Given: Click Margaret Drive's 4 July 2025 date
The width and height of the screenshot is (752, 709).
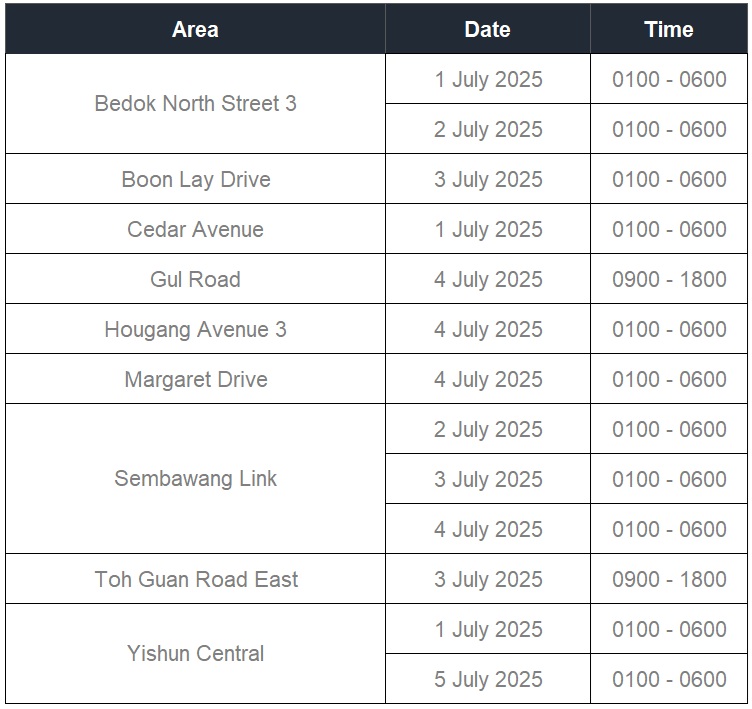Looking at the screenshot, I should click(x=488, y=379).
